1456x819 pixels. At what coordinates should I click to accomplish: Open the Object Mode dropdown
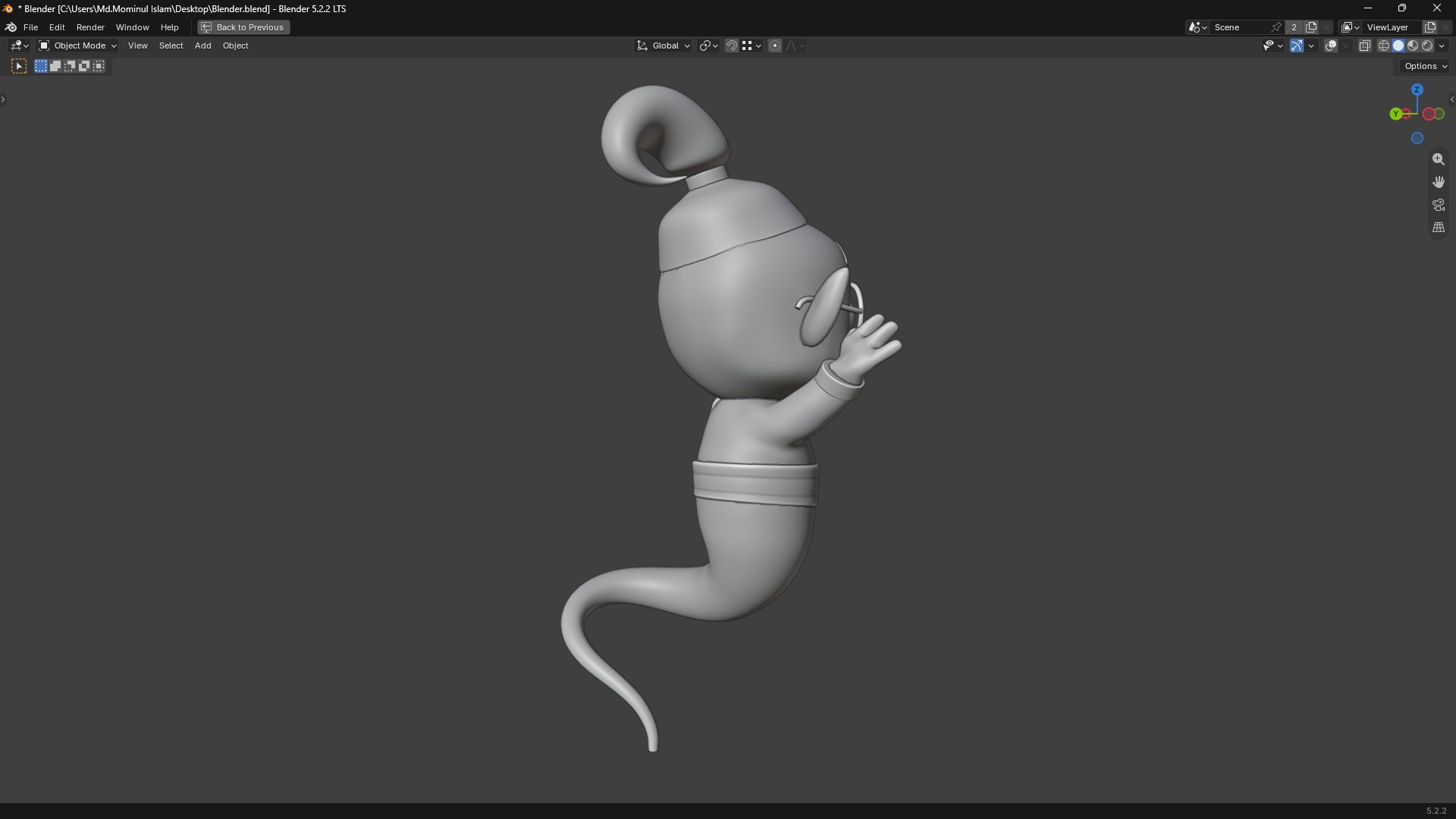(78, 45)
